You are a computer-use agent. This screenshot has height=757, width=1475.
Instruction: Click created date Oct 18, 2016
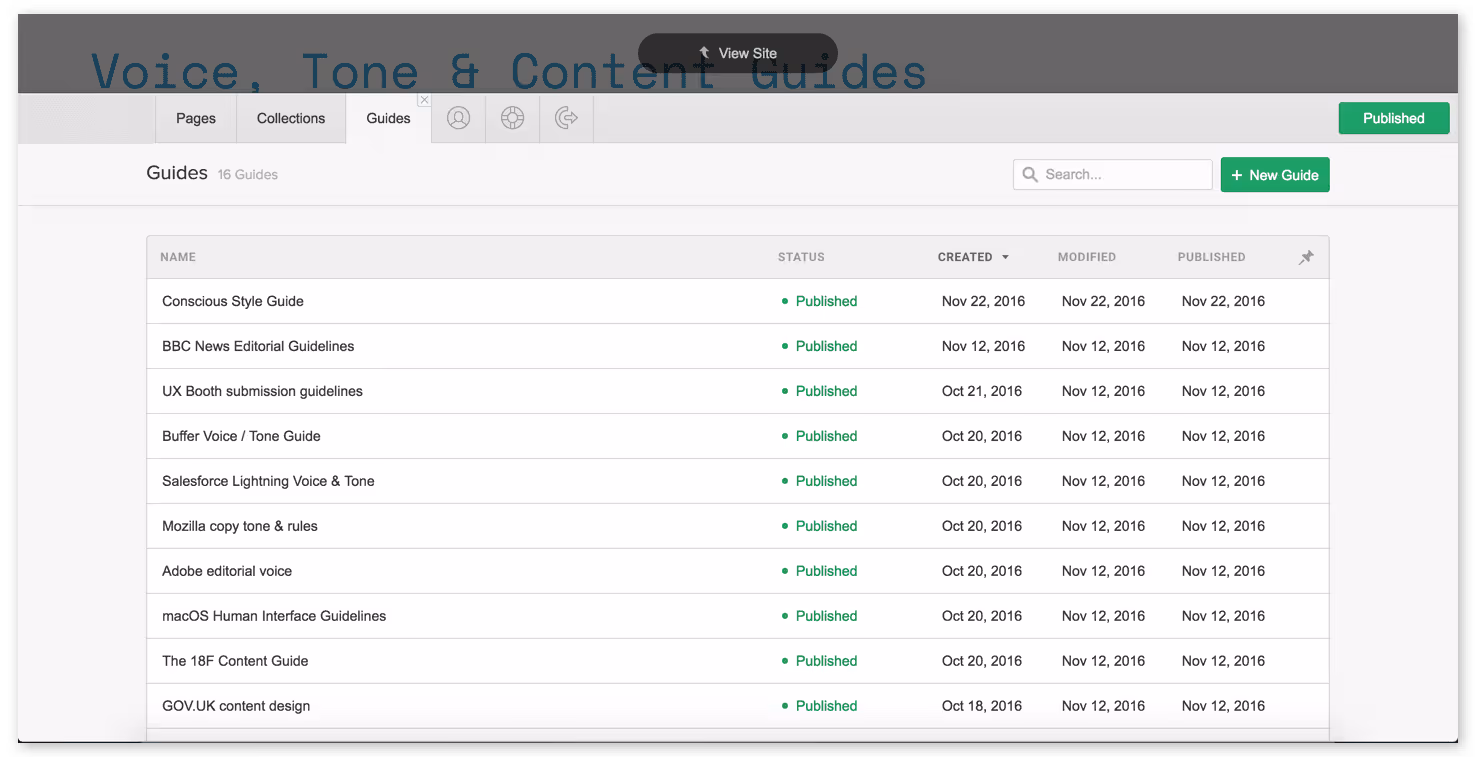tap(982, 706)
